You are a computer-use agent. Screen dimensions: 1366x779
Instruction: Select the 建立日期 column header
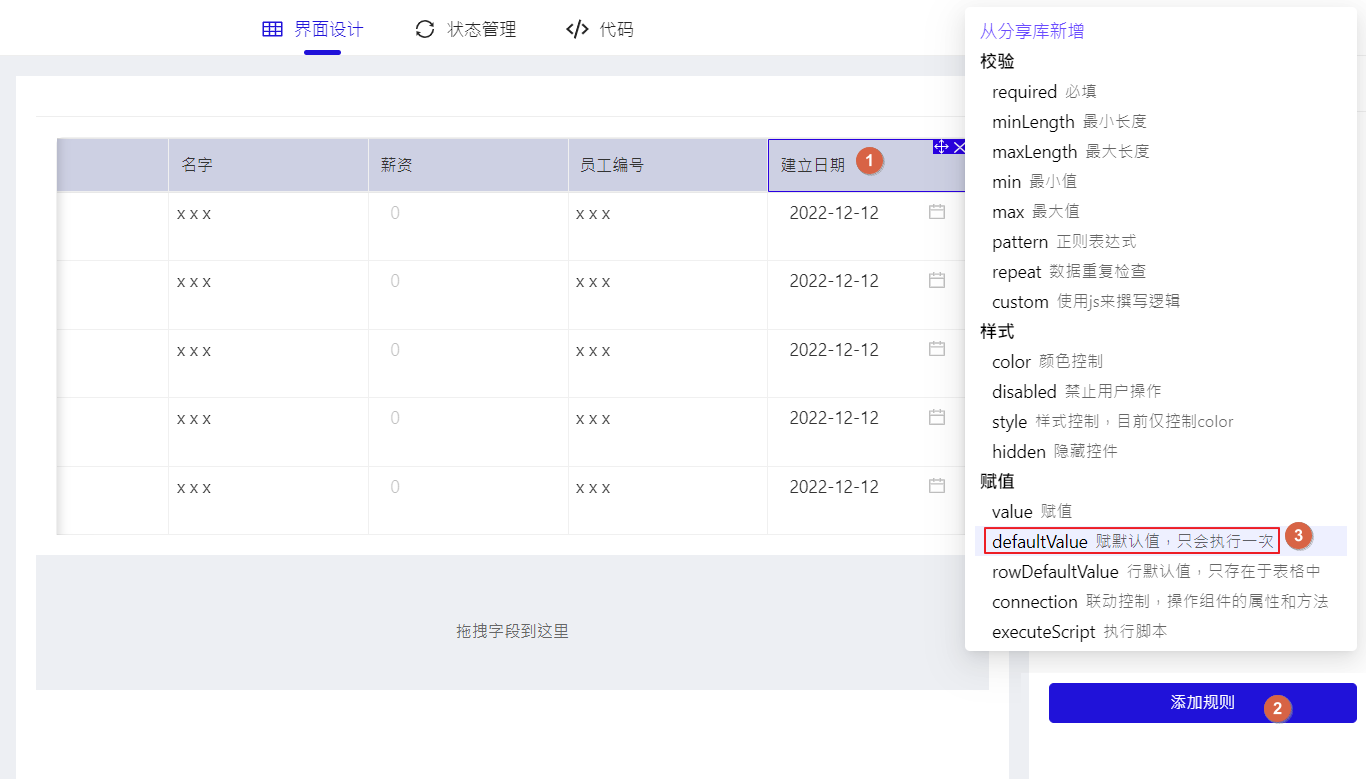pyautogui.click(x=867, y=165)
